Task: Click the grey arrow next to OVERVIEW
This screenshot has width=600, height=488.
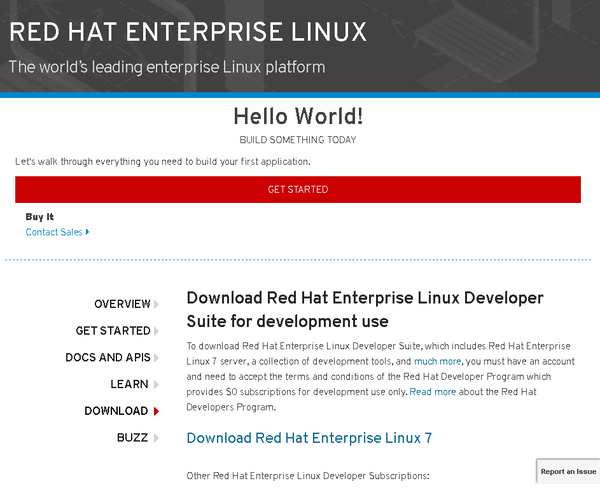Action: pos(157,304)
